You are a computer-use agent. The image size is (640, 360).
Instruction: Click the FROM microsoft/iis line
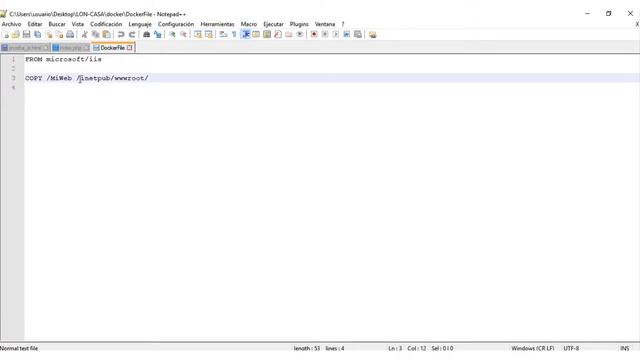(x=63, y=59)
